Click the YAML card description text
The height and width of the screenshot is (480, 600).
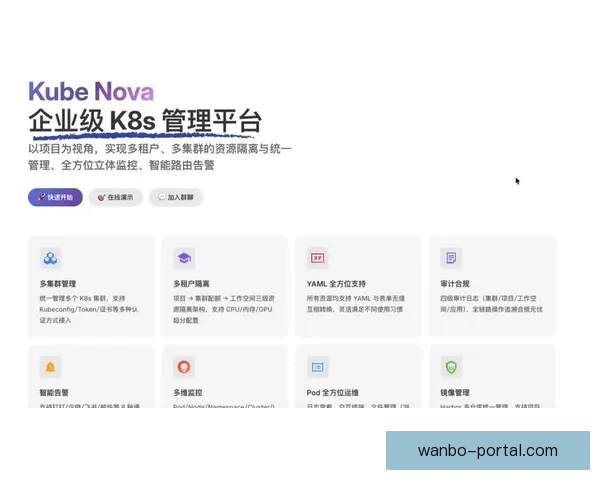pyautogui.click(x=355, y=304)
